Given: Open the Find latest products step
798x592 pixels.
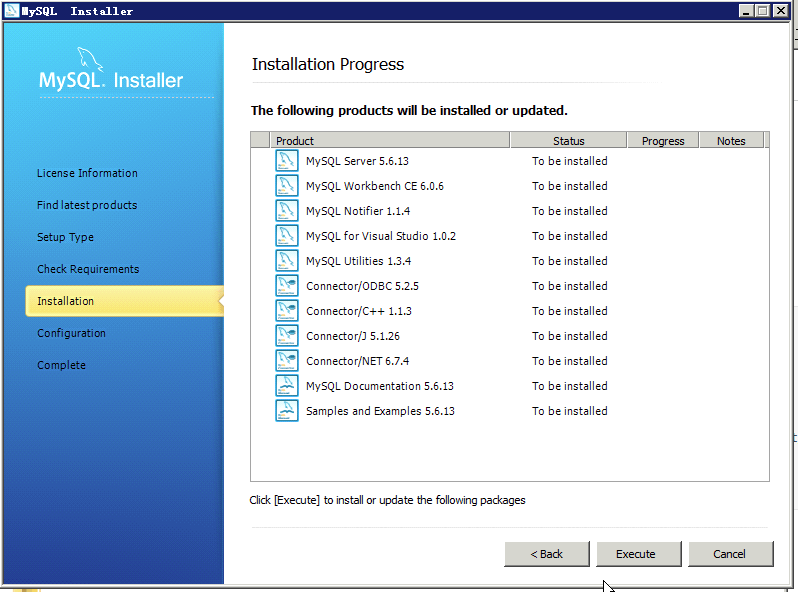Looking at the screenshot, I should click(x=87, y=205).
